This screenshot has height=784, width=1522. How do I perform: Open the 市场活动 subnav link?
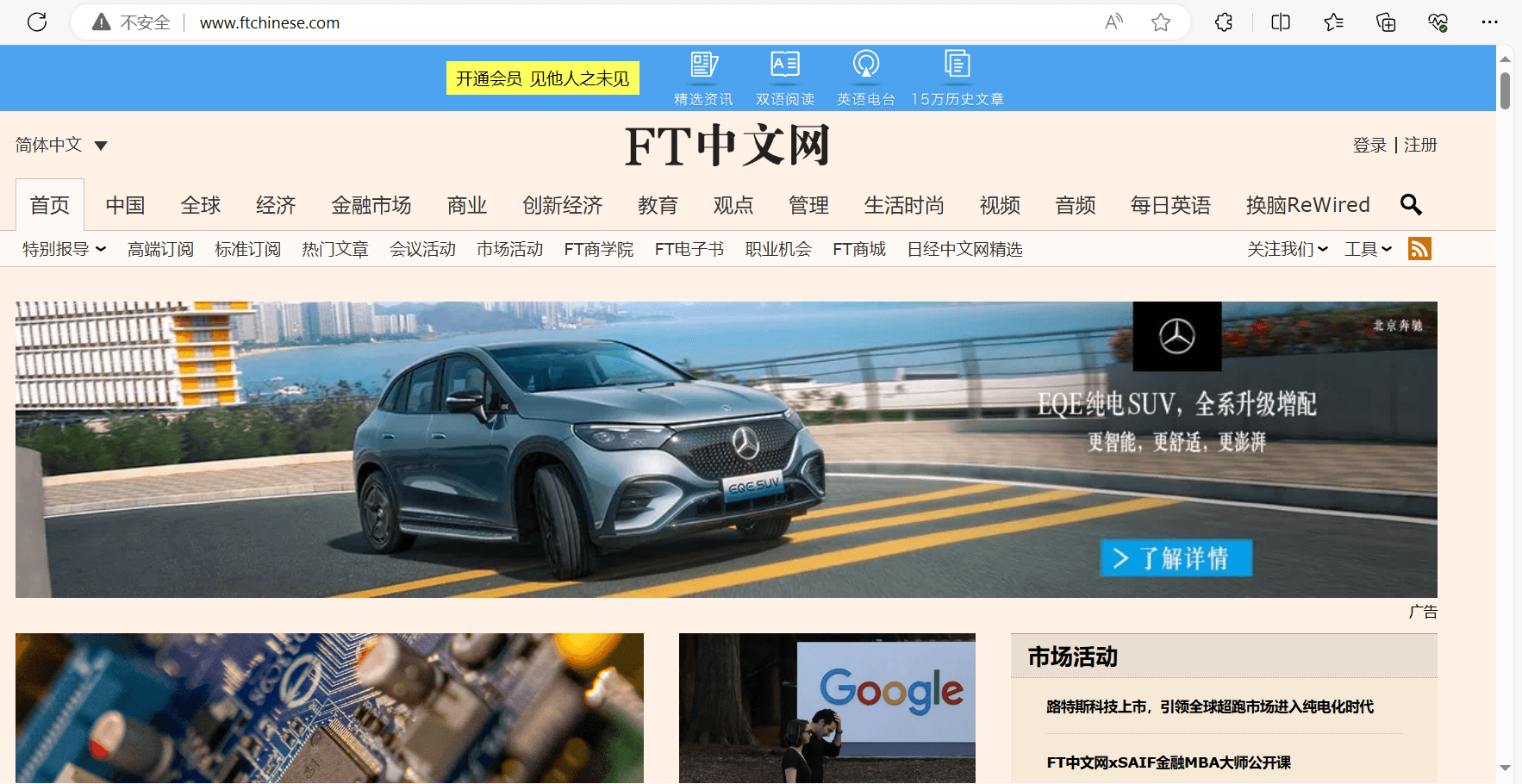pos(509,249)
